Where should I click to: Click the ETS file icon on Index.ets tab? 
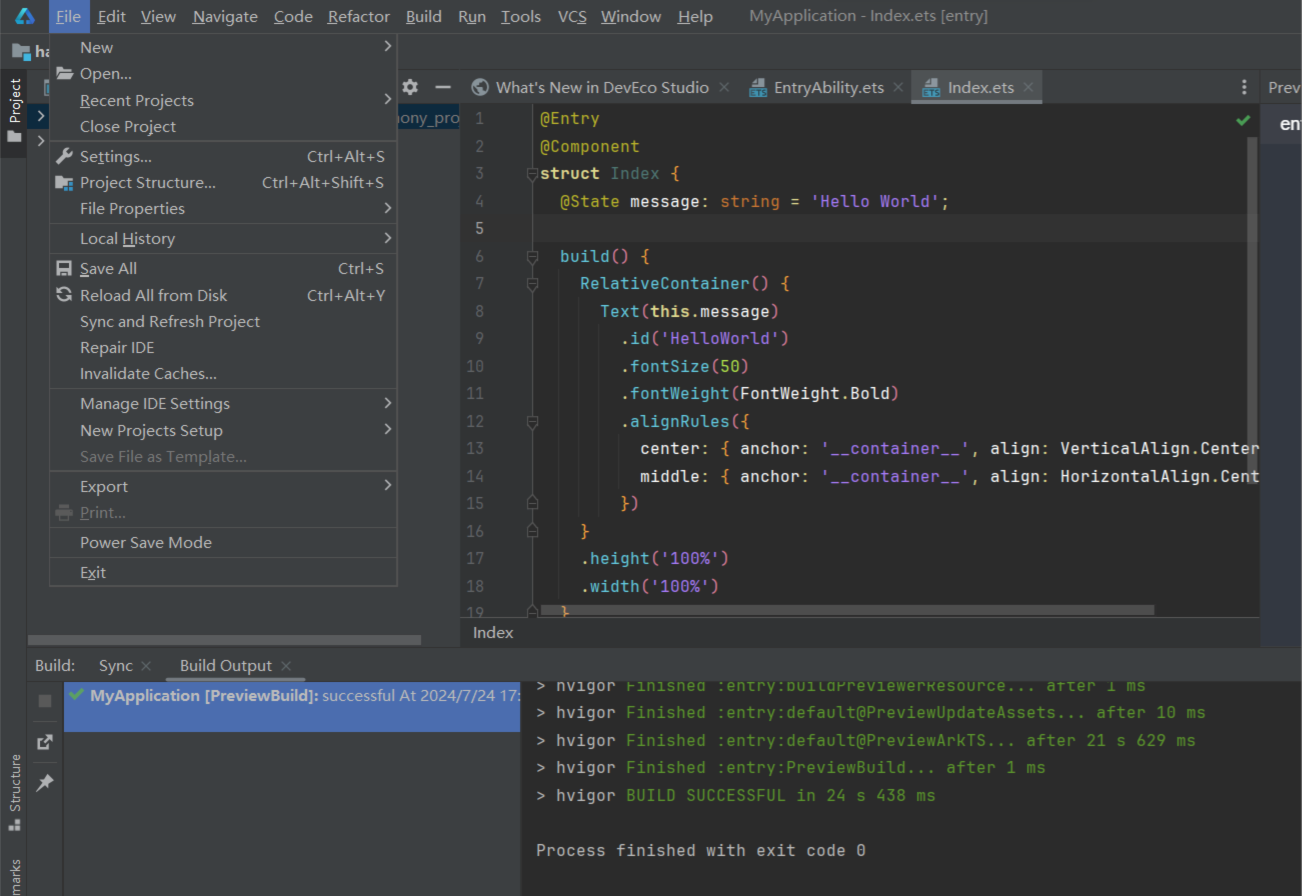(x=932, y=87)
